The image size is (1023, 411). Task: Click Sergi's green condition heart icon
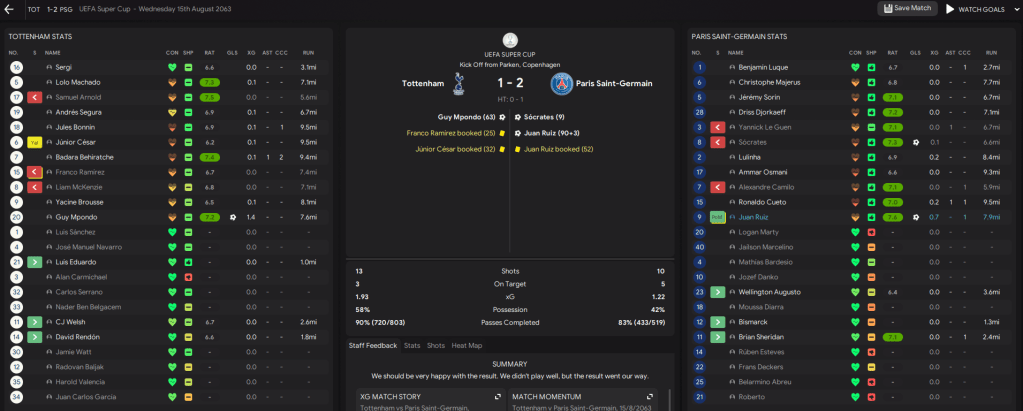(172, 67)
